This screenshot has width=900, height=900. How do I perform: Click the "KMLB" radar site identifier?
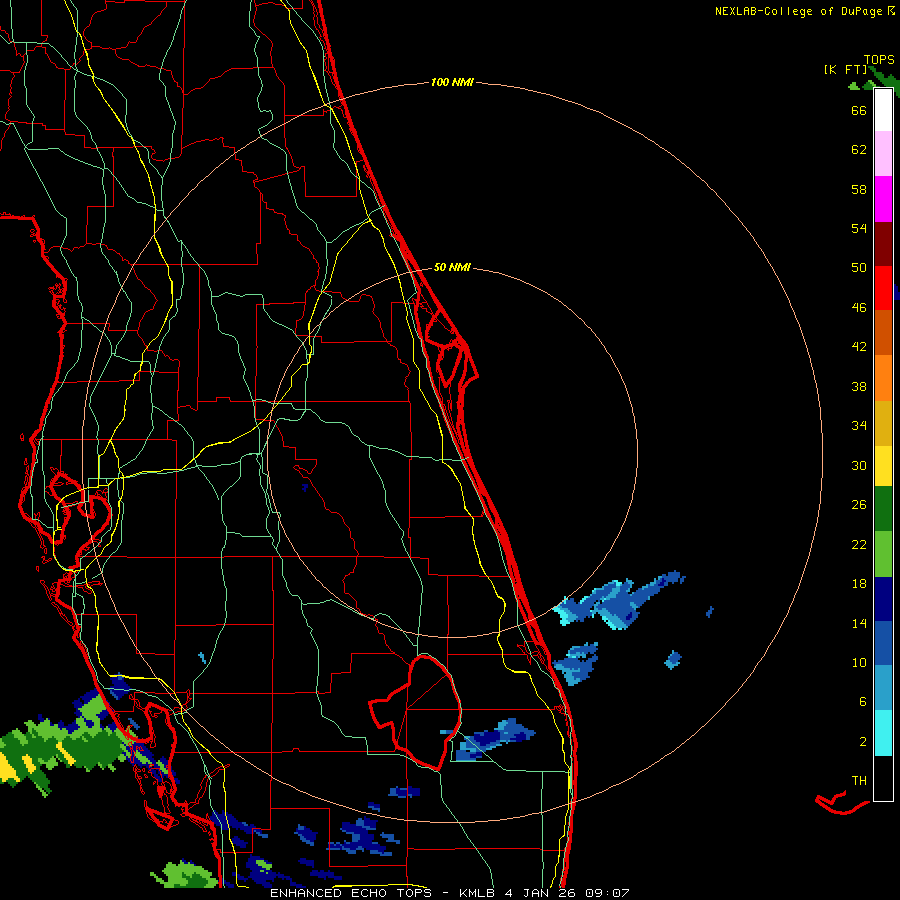479,893
